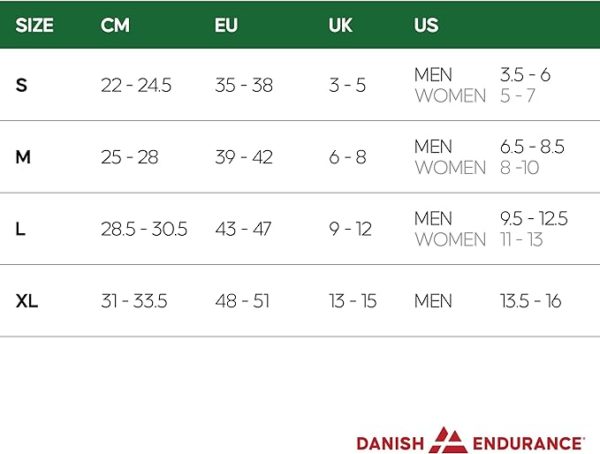Click the EU 48 - 51 cell
This screenshot has height=454, width=600.
[242, 301]
